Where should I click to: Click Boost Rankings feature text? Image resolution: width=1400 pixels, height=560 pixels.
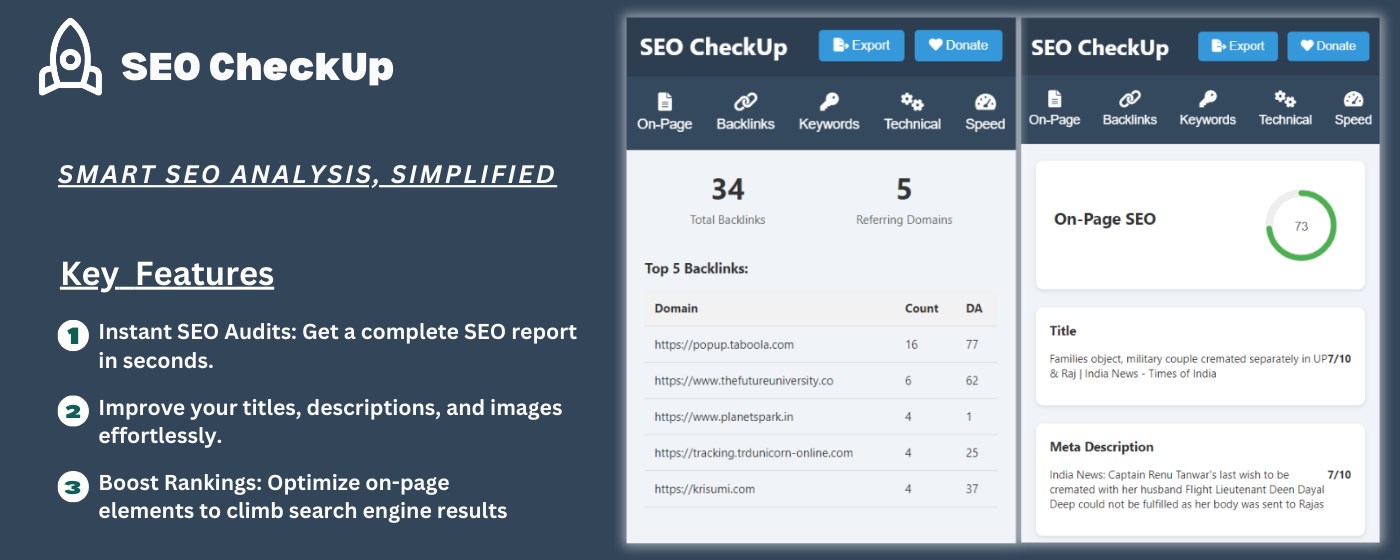(x=302, y=497)
